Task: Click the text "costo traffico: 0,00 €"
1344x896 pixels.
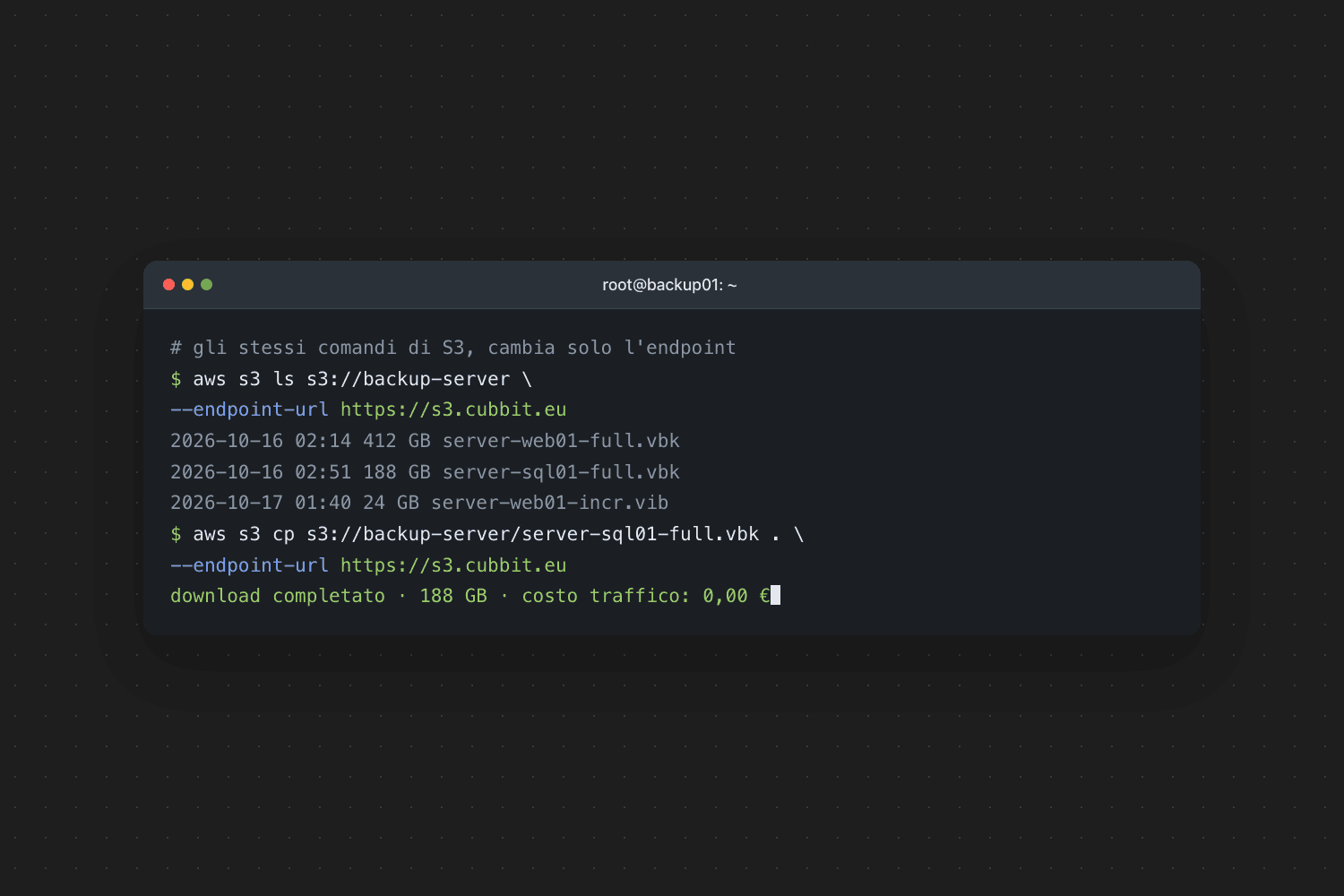Action: pos(646,596)
